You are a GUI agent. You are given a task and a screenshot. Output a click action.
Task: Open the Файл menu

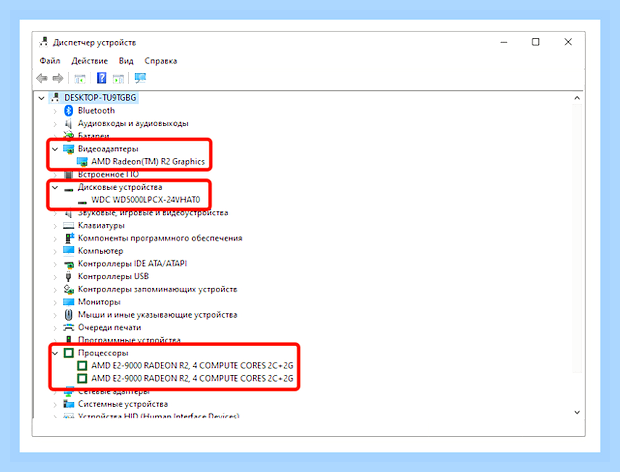point(50,61)
